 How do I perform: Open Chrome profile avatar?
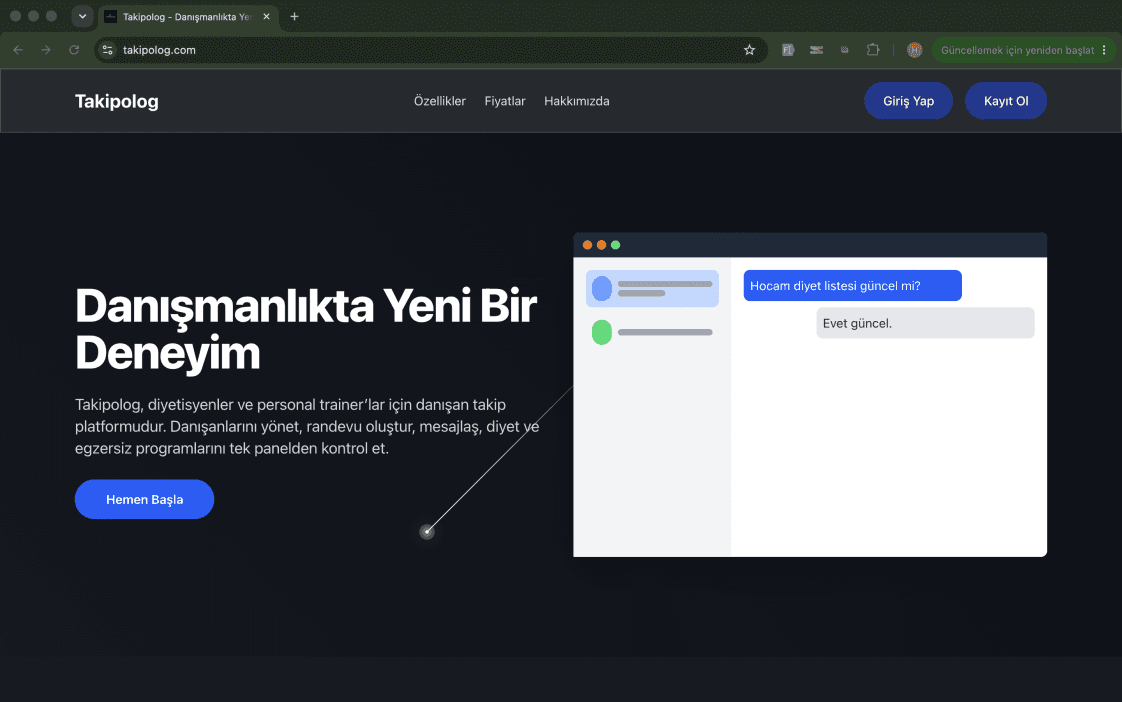[x=914, y=50]
